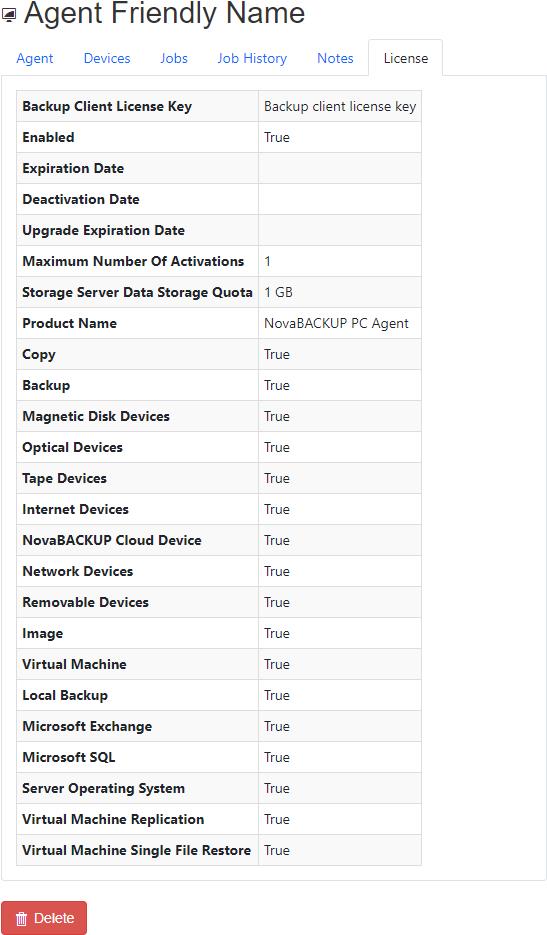Open the Agent tab

pos(35,58)
